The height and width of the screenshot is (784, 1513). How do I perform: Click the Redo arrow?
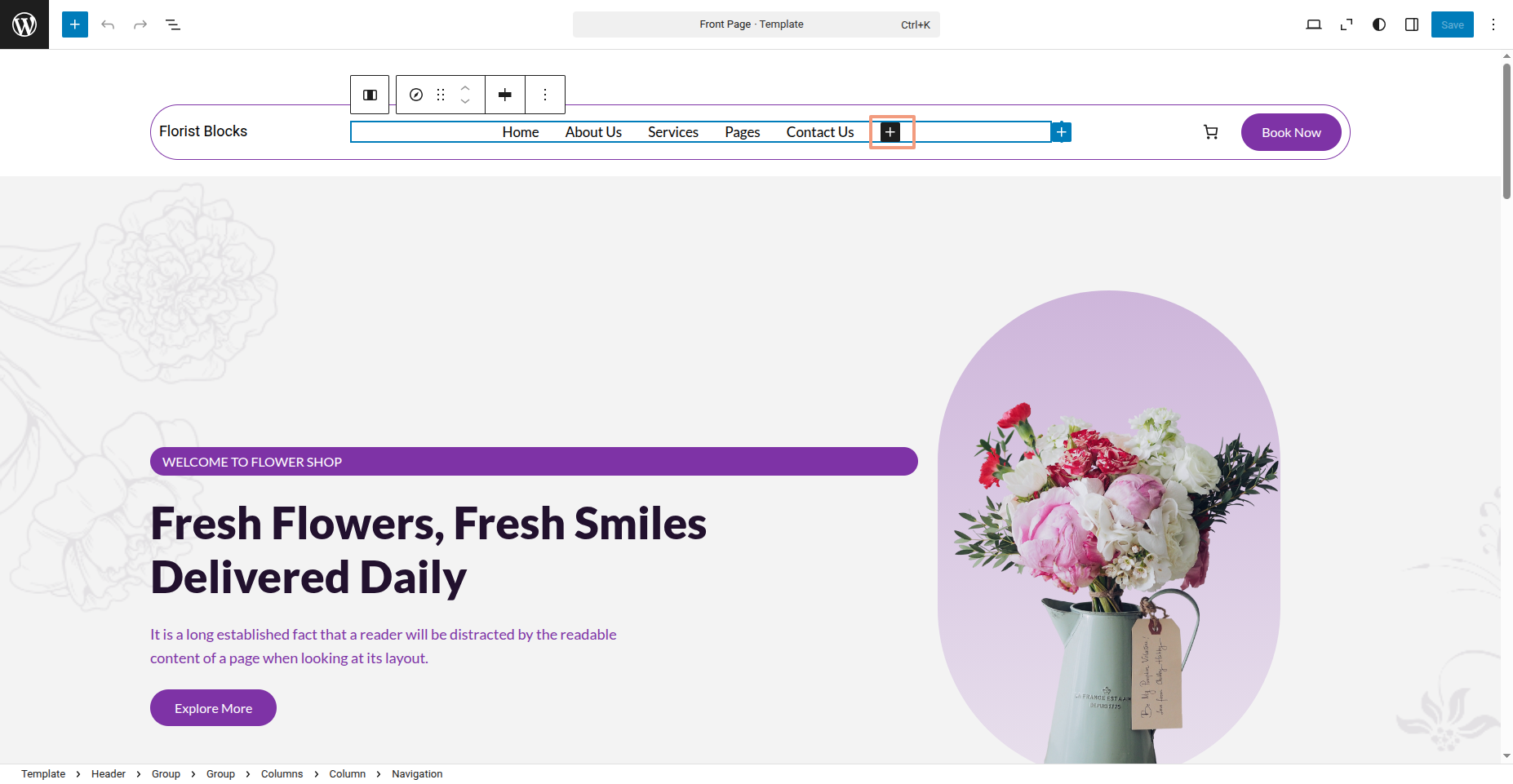tap(140, 24)
